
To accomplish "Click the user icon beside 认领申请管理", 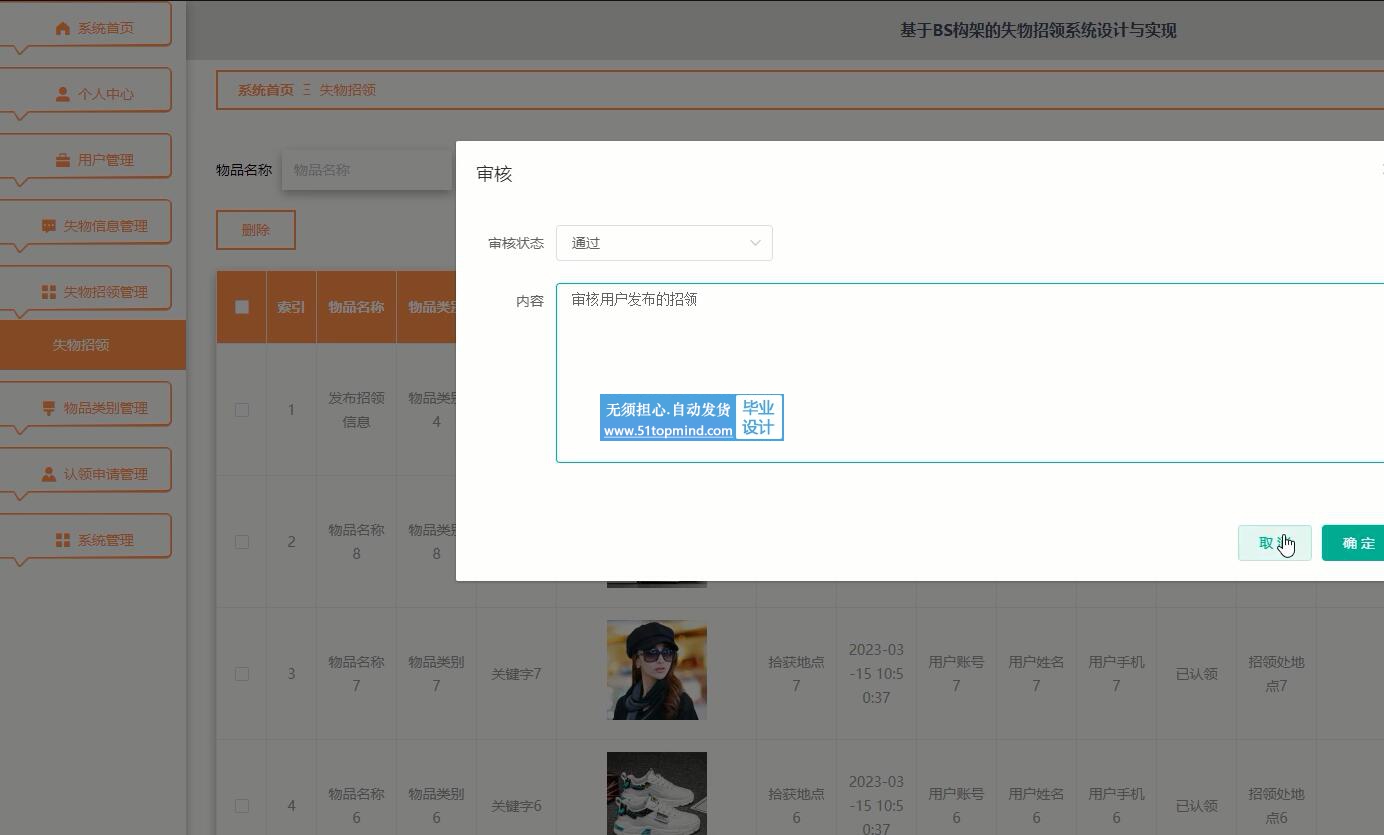I will 49,474.
